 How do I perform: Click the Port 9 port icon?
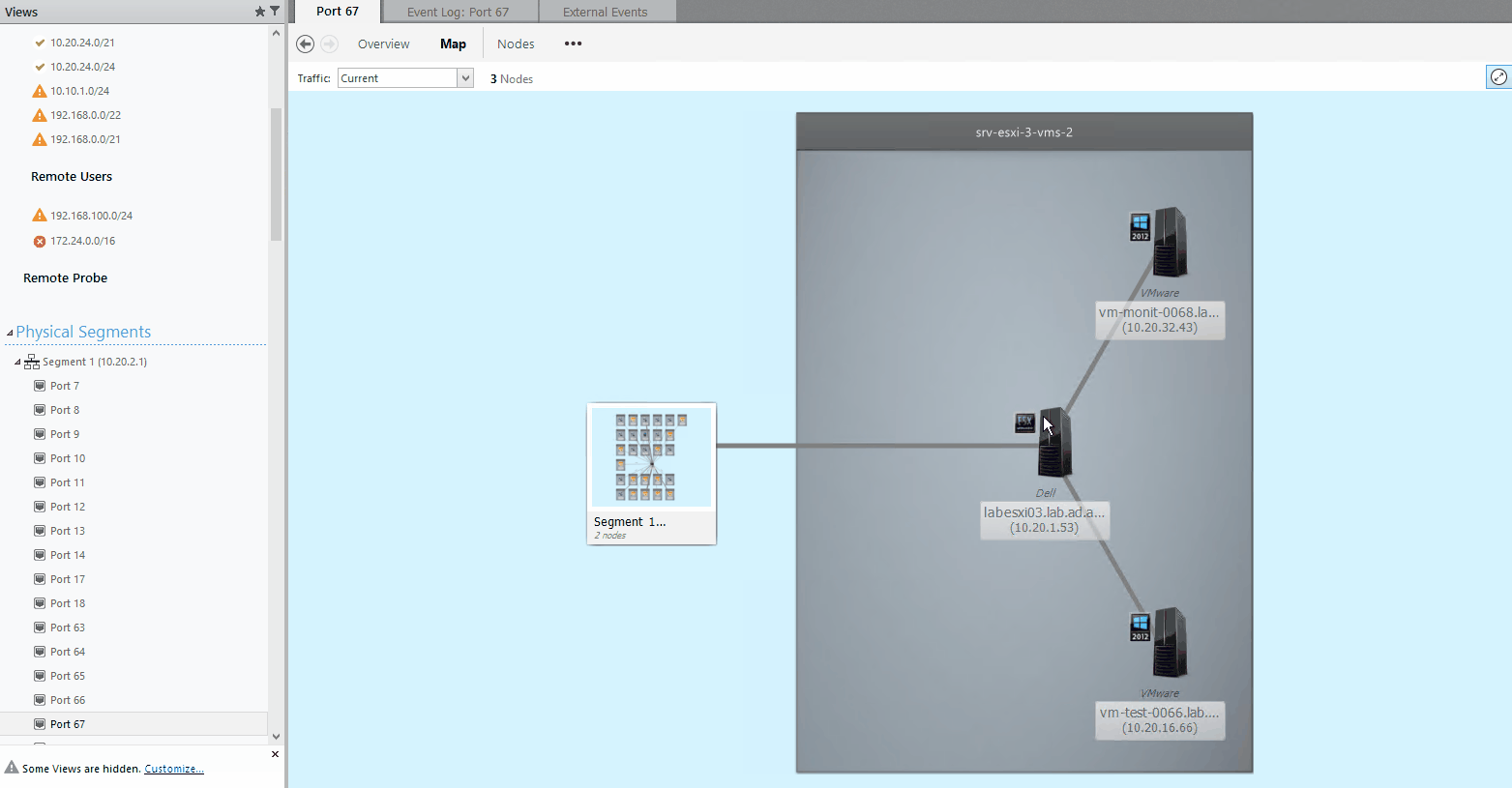click(40, 434)
